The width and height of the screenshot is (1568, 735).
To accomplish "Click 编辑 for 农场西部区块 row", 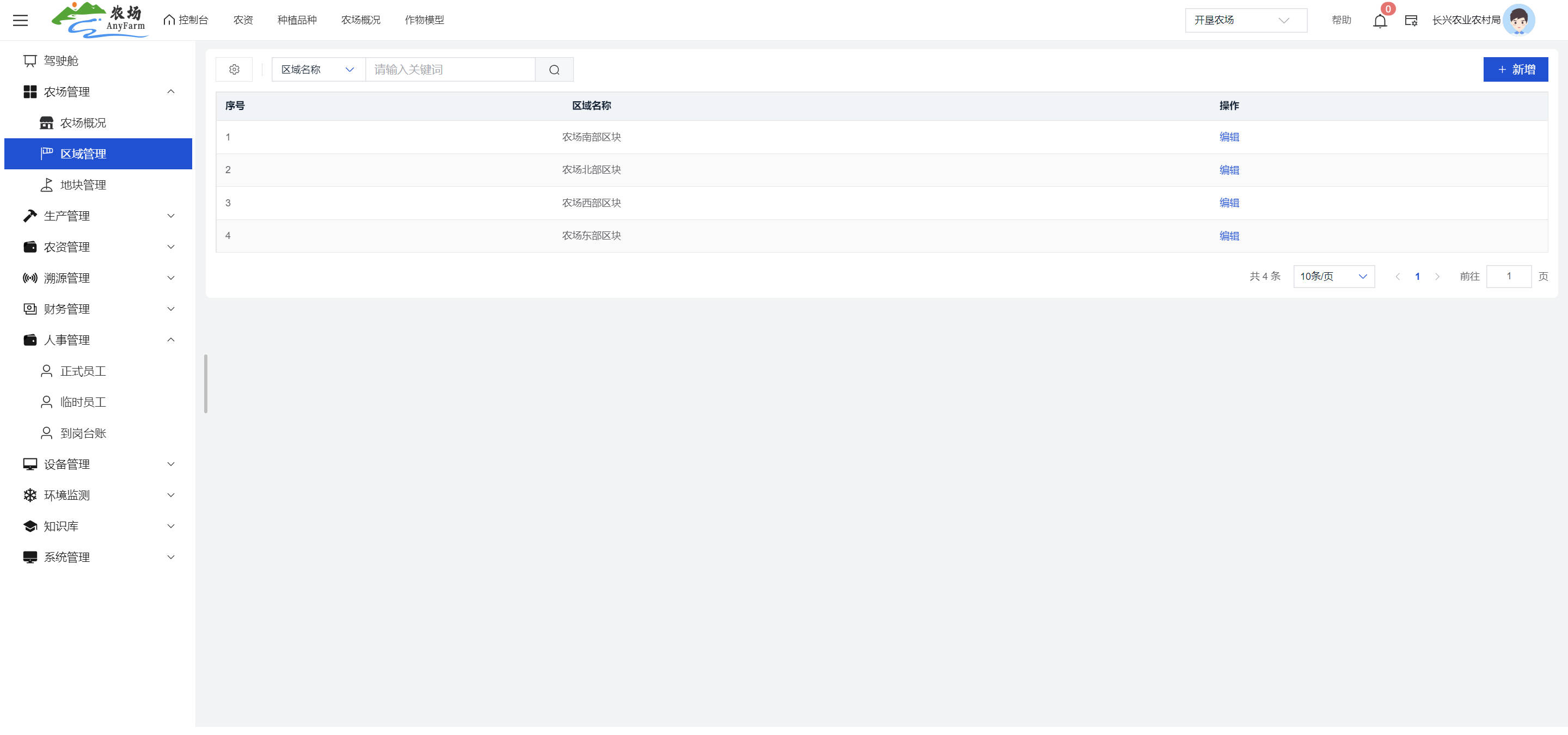I will tap(1228, 203).
